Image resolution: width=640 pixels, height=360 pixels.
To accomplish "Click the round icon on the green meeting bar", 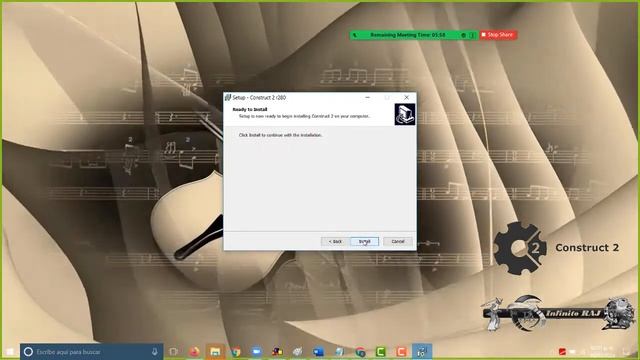I will pyautogui.click(x=463, y=36).
